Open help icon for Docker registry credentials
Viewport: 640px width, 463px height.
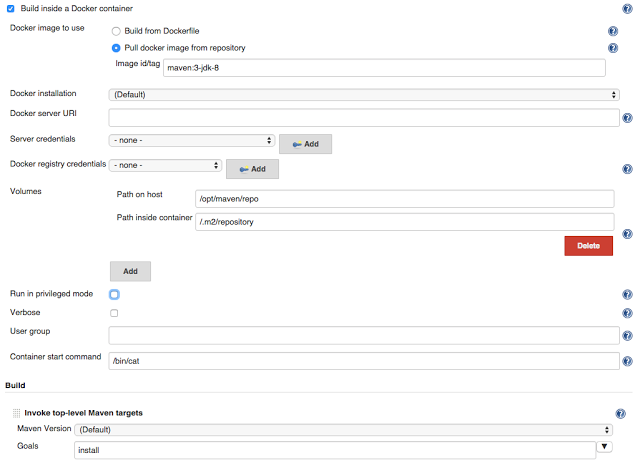tap(627, 169)
